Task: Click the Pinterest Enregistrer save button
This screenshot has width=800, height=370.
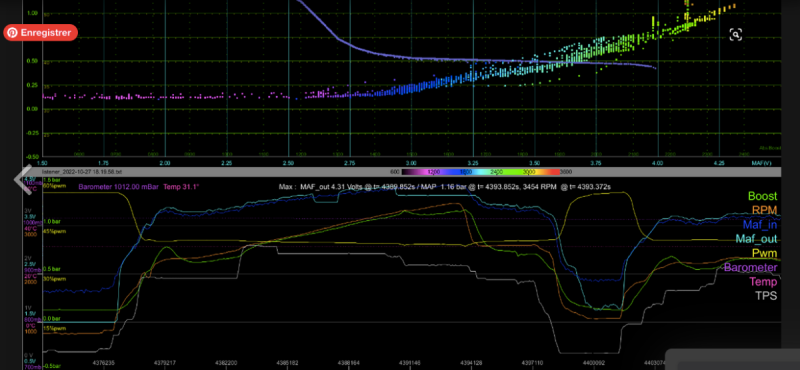Action: [40, 33]
